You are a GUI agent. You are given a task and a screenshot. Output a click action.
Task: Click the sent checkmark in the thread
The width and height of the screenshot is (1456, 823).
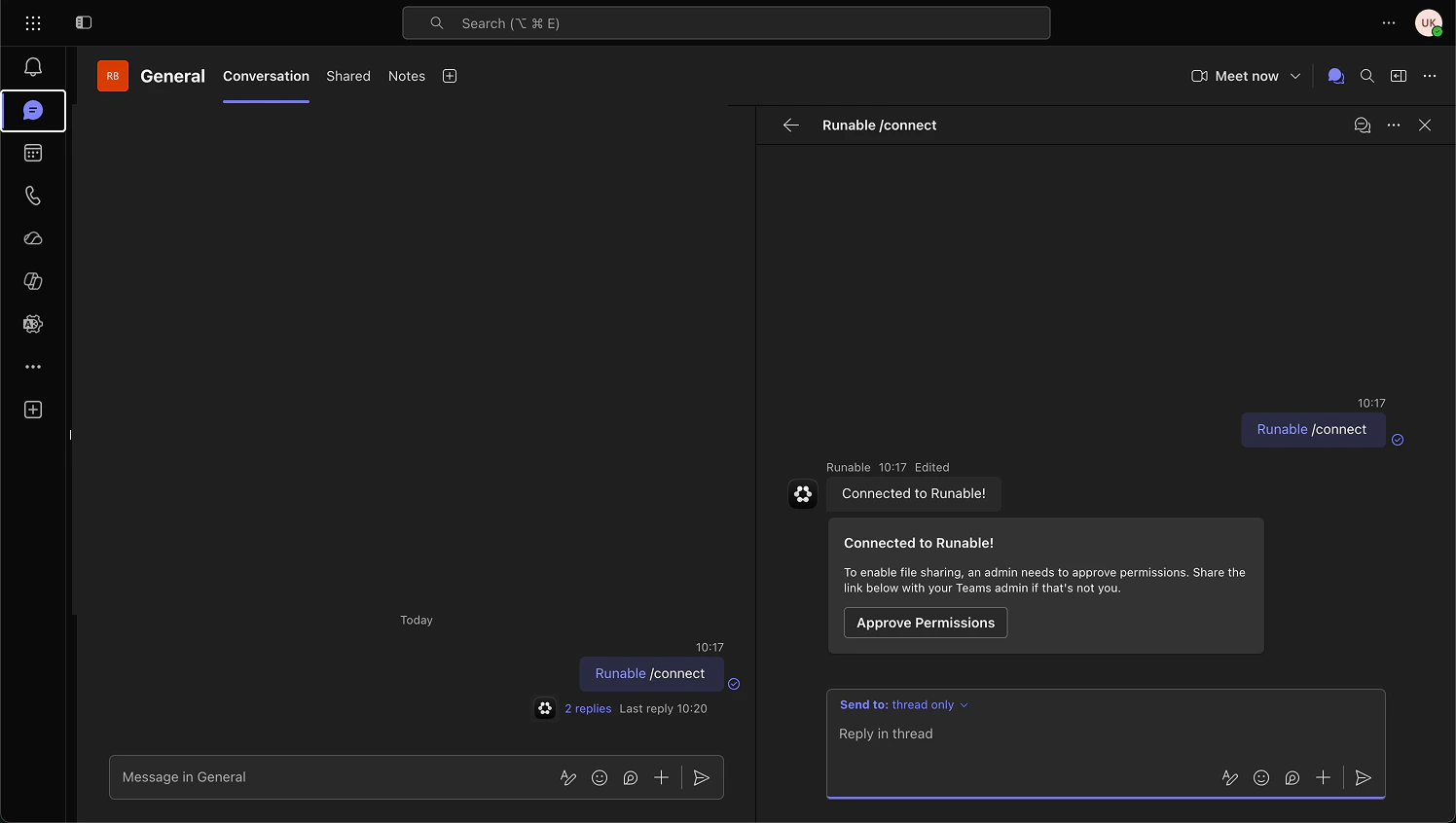pos(1398,440)
